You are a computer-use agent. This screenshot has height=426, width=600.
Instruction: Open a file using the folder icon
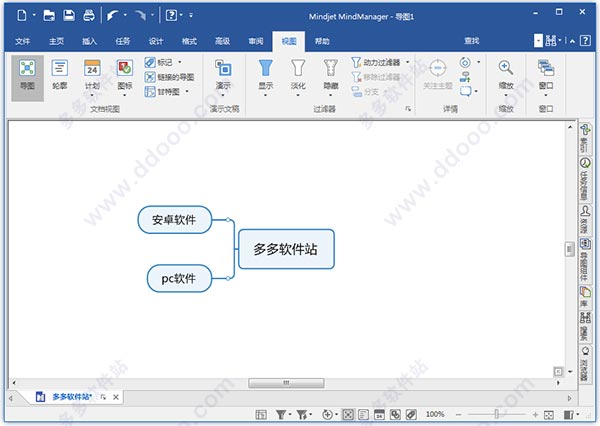tap(49, 15)
